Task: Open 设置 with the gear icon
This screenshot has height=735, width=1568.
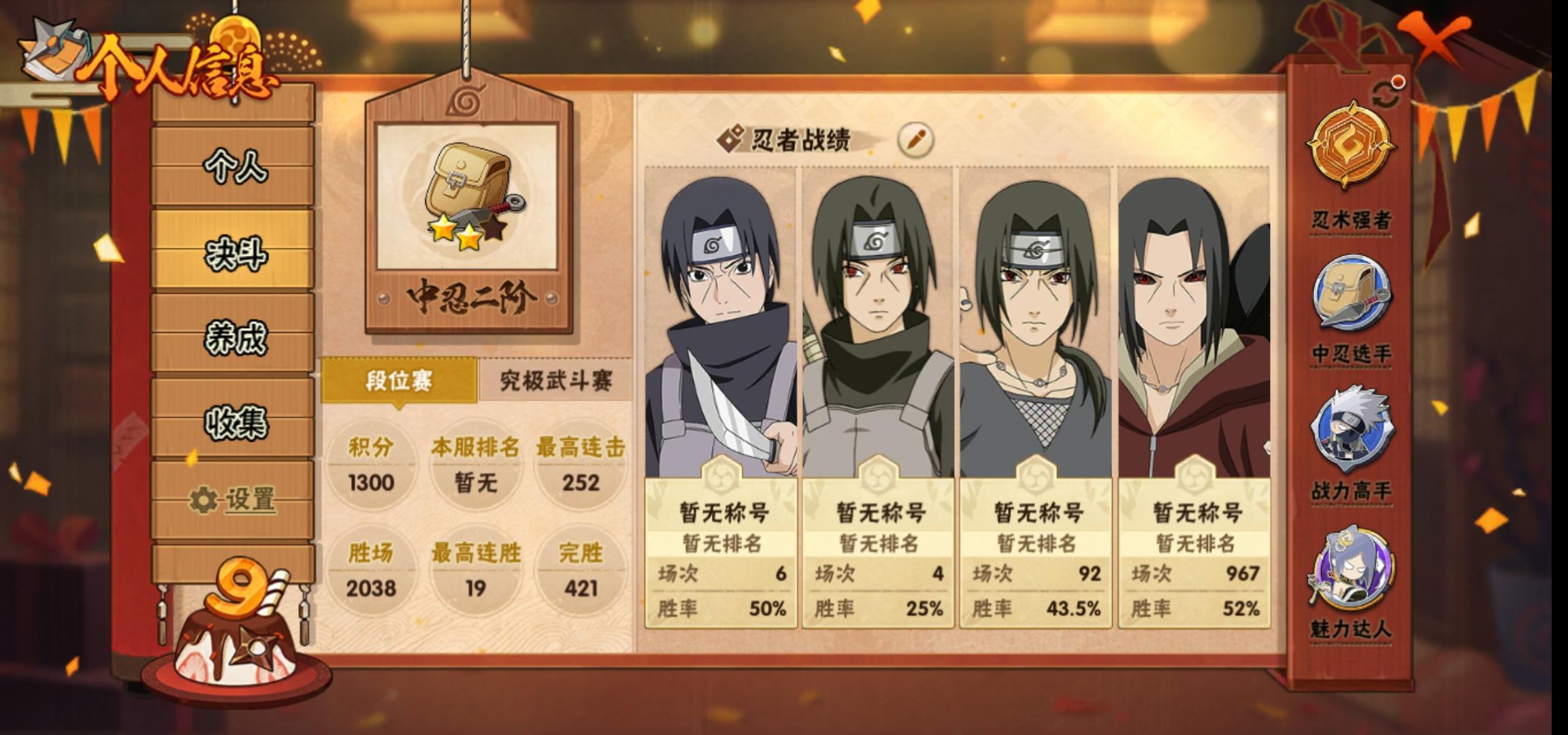Action: pyautogui.click(x=233, y=500)
